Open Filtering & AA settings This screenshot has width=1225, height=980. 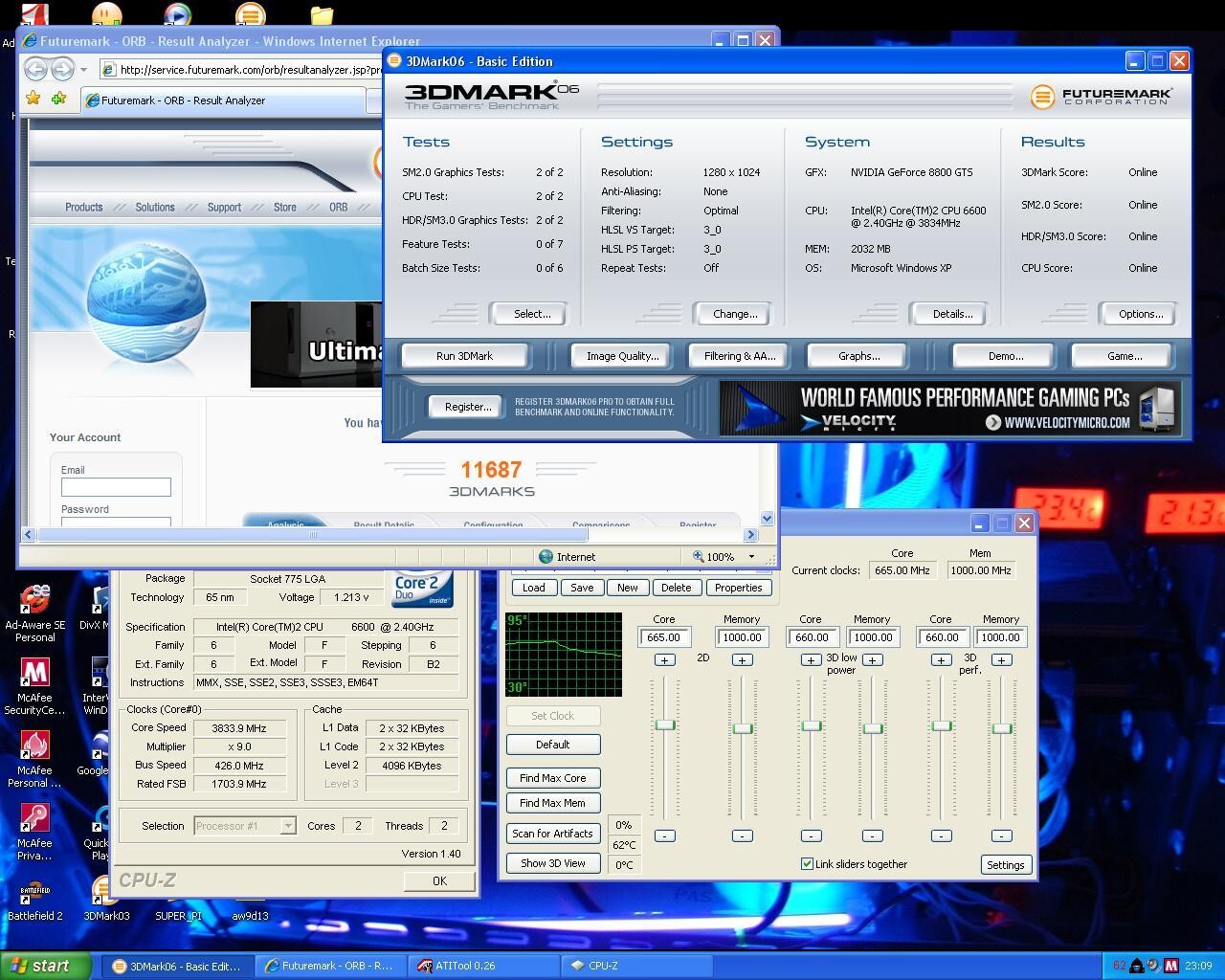coord(740,356)
